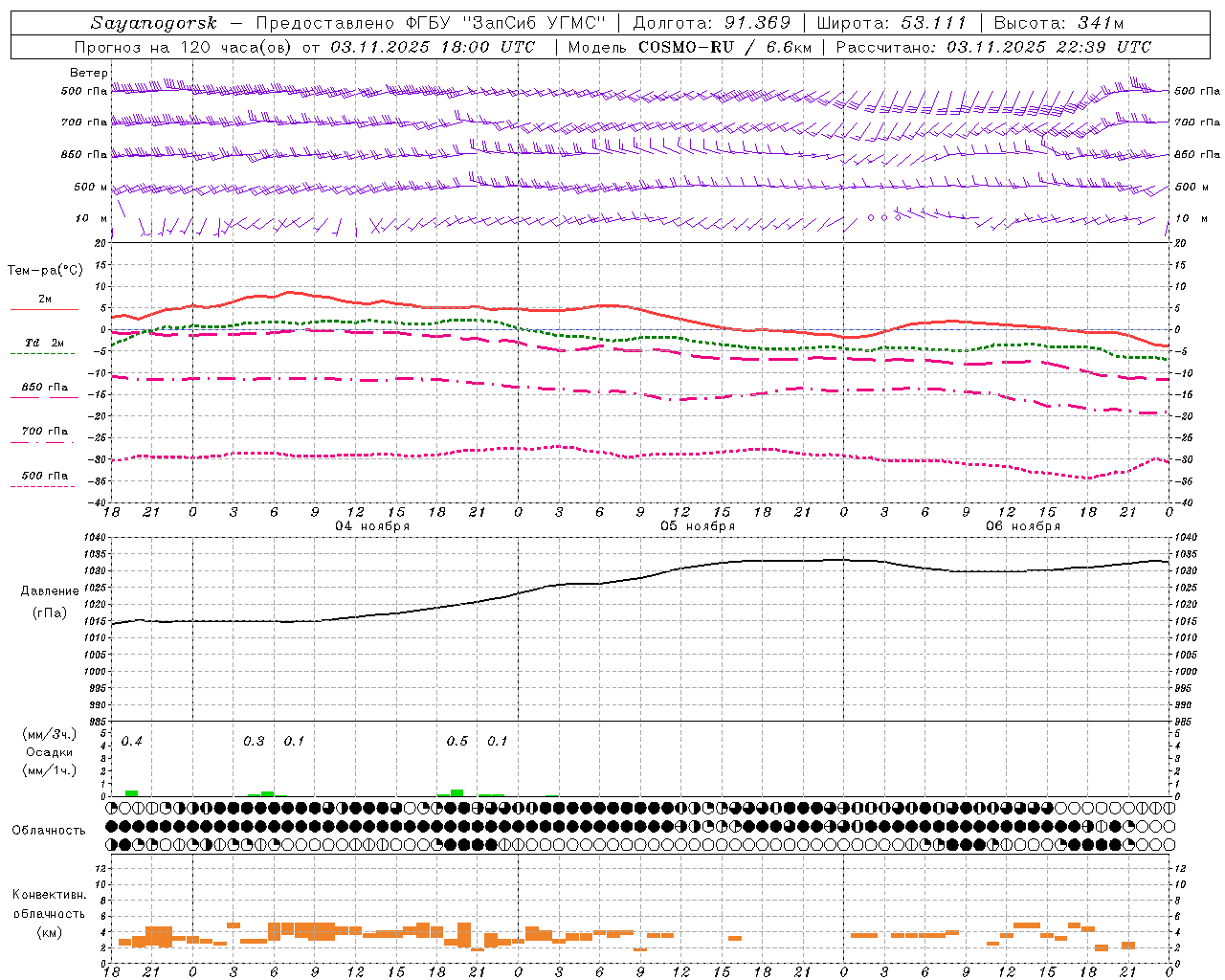
Task: Click the "05 ноября" date label
Action: (698, 526)
